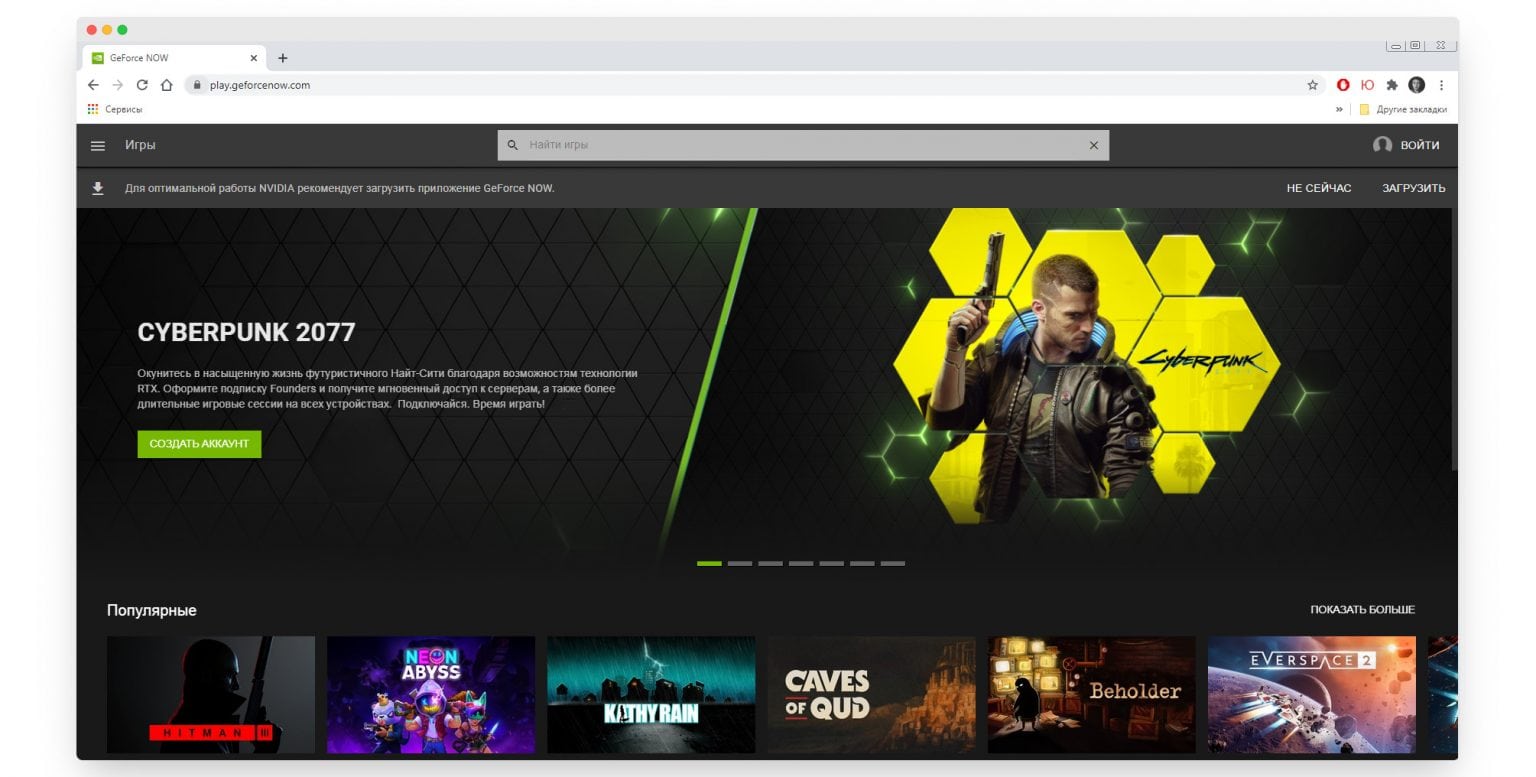1536x777 pixels.
Task: Open the Caves of Qud tile
Action: [x=871, y=695]
